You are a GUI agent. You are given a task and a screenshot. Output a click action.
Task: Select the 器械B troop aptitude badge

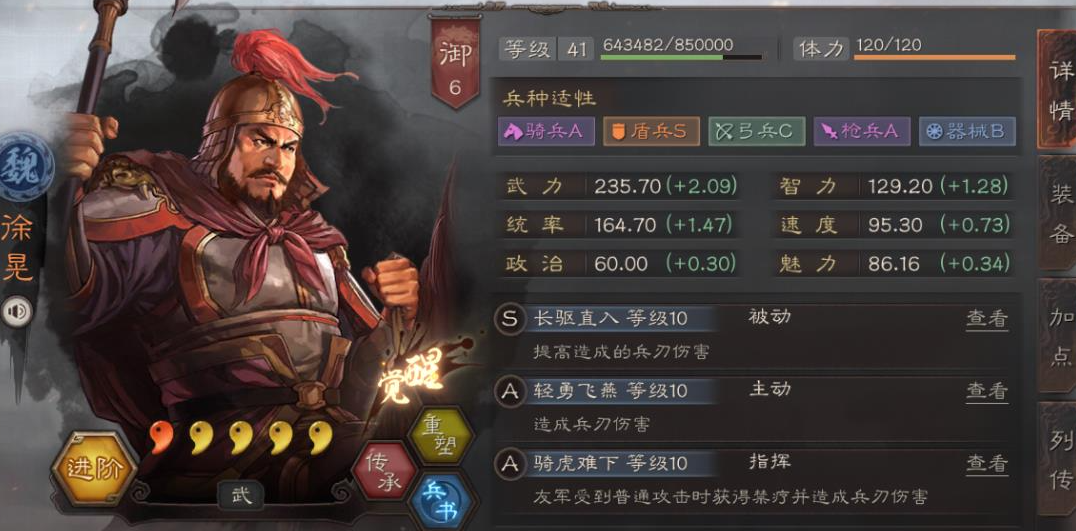tap(968, 132)
